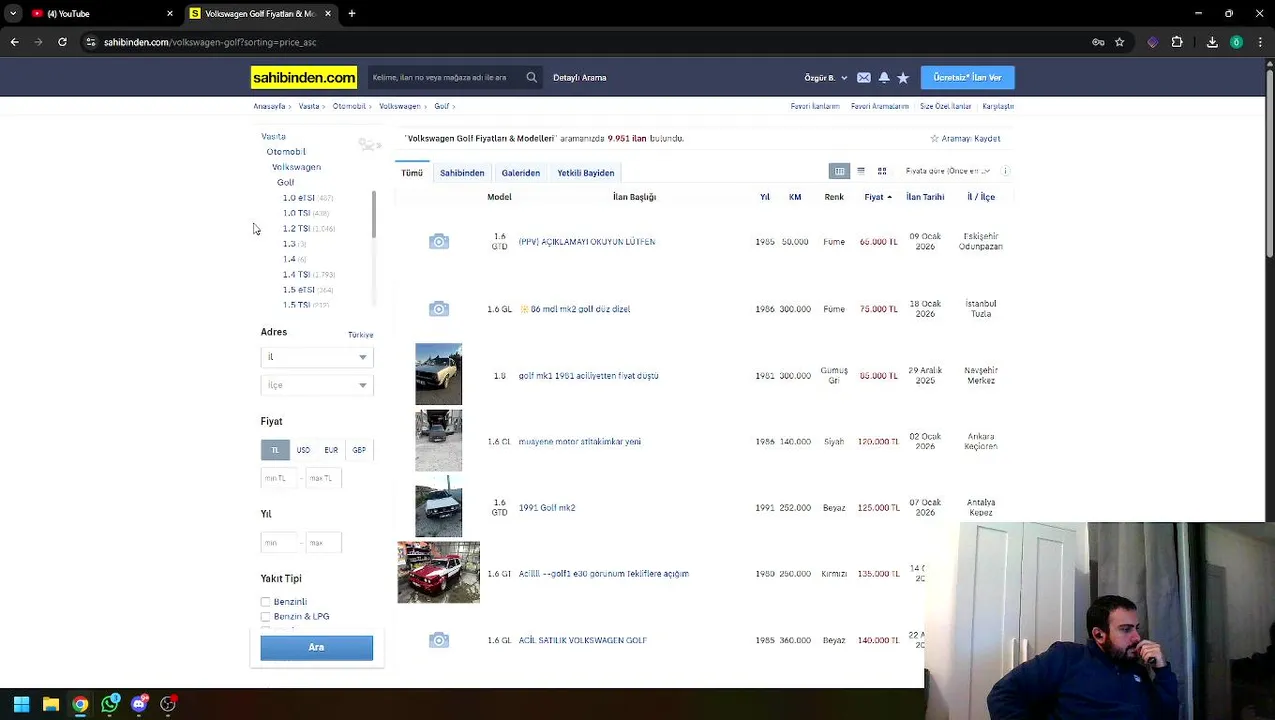Click the sahibinden.com logo

(304, 77)
